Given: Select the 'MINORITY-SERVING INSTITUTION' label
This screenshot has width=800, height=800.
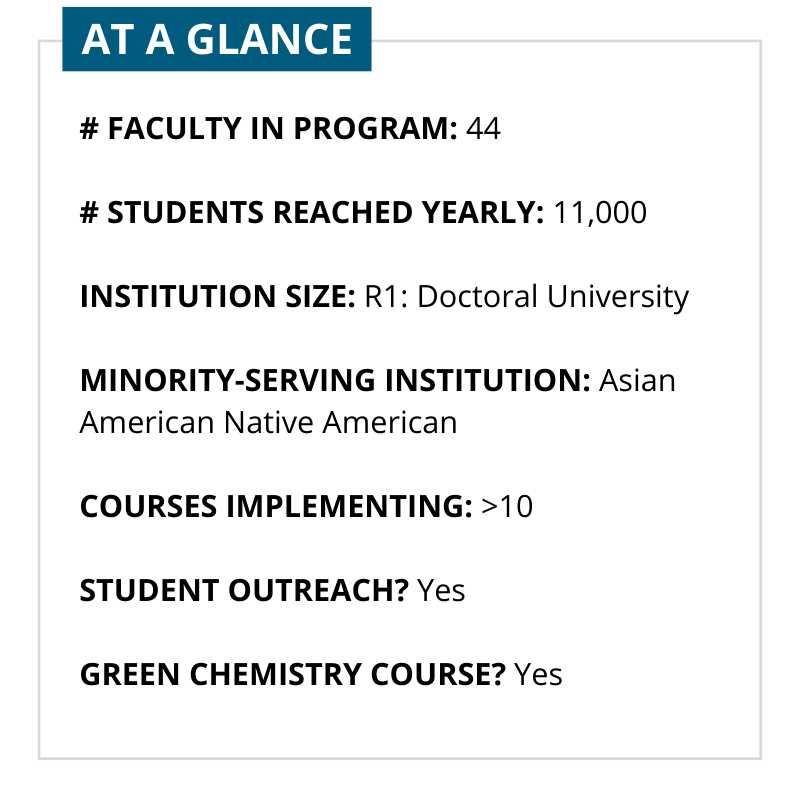Looking at the screenshot, I should click(x=335, y=381).
